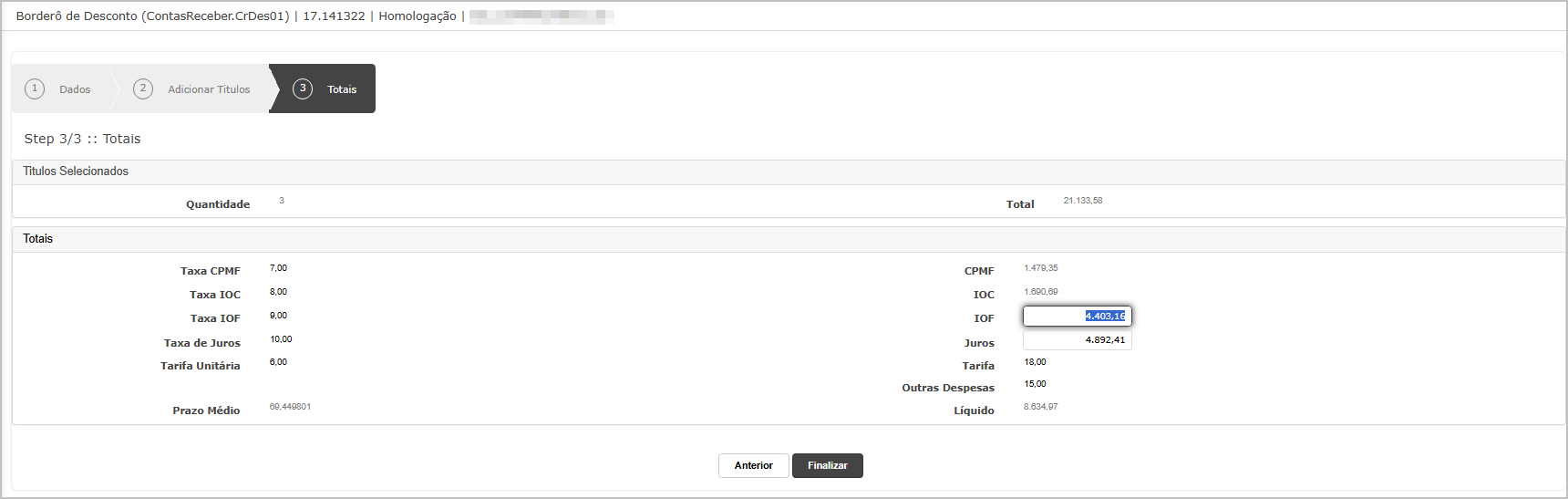Click the Finalizar button

828,465
